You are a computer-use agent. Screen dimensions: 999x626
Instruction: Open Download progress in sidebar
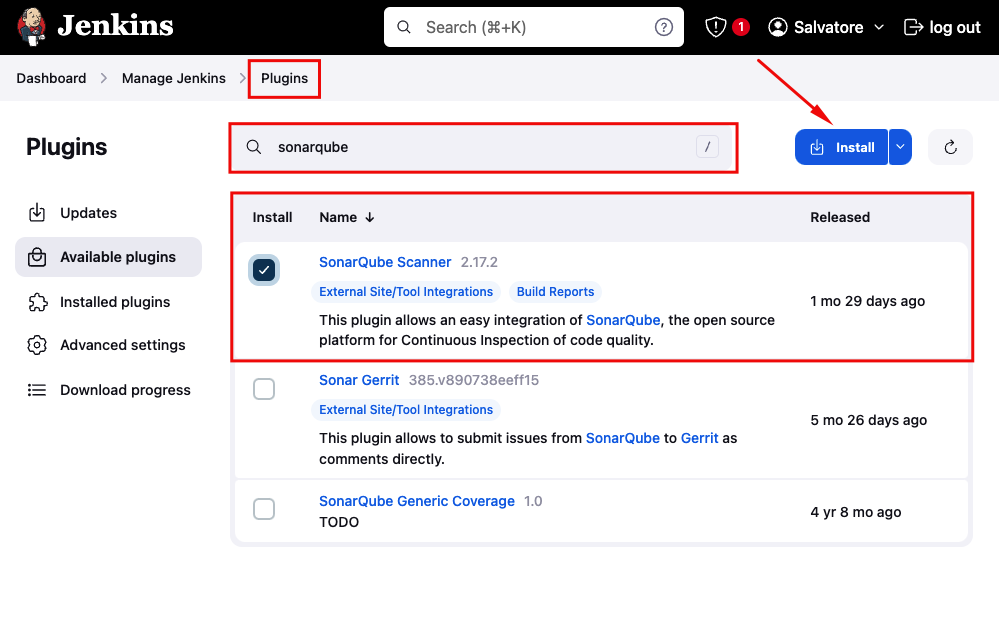tap(108, 390)
